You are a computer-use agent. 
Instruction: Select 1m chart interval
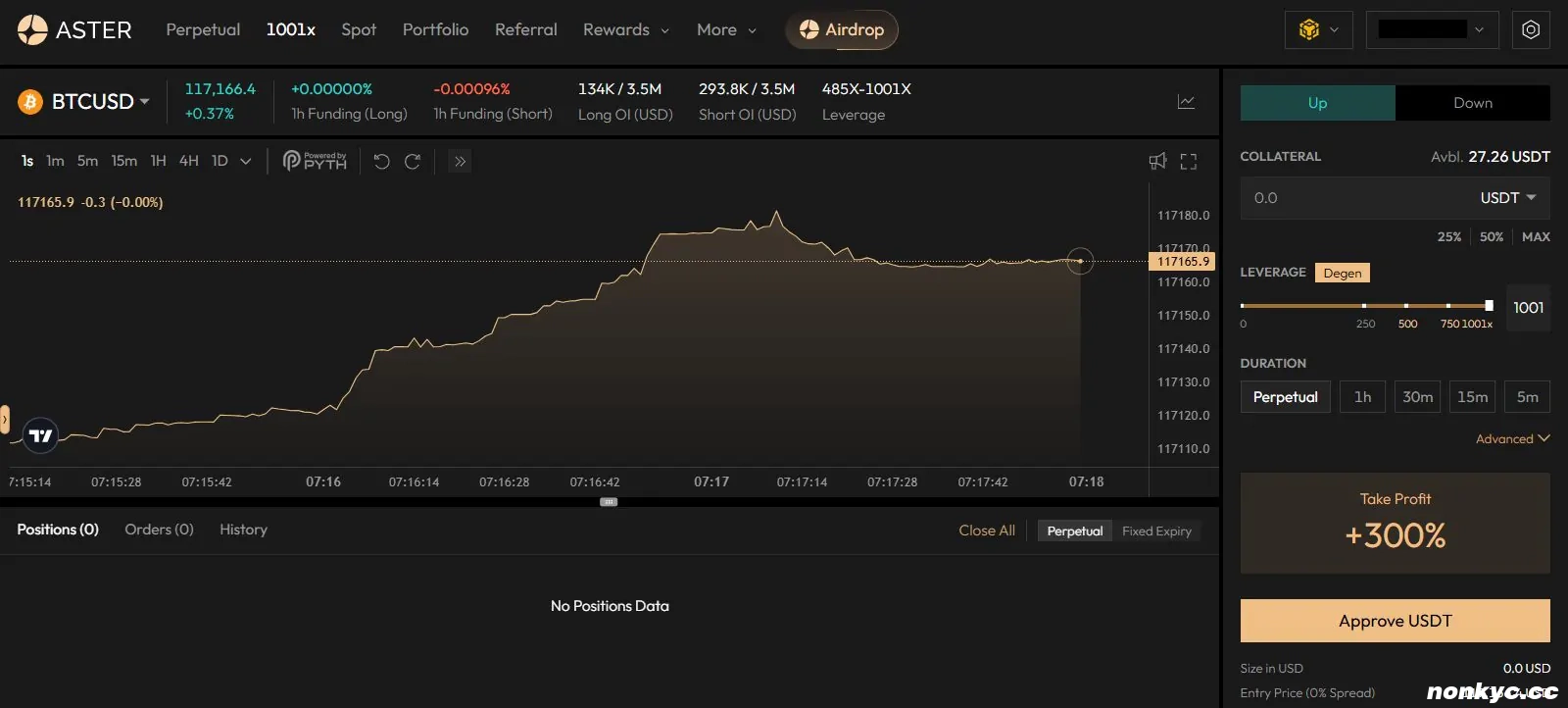(x=55, y=161)
